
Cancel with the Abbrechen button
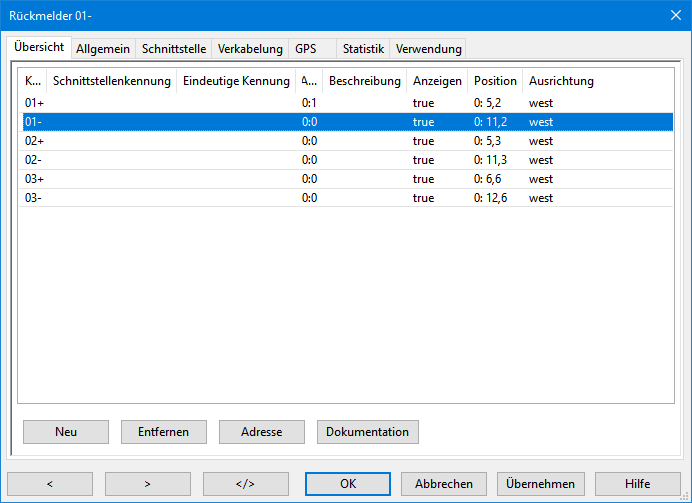tap(443, 484)
